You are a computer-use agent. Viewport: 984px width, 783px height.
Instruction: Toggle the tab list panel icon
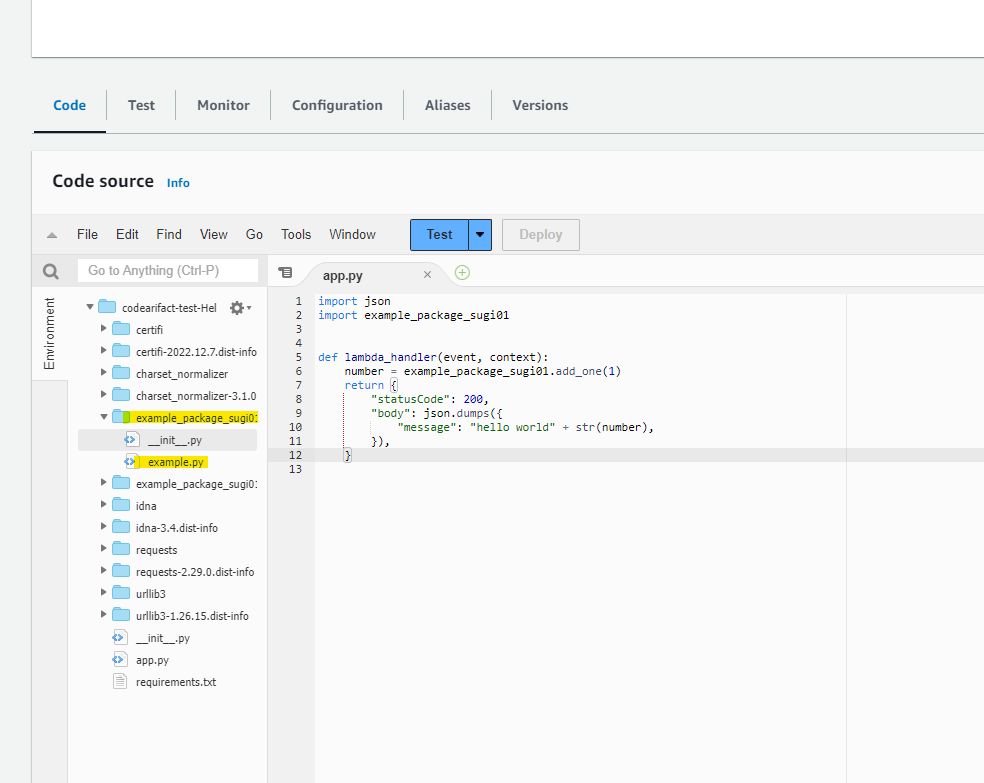[x=285, y=272]
